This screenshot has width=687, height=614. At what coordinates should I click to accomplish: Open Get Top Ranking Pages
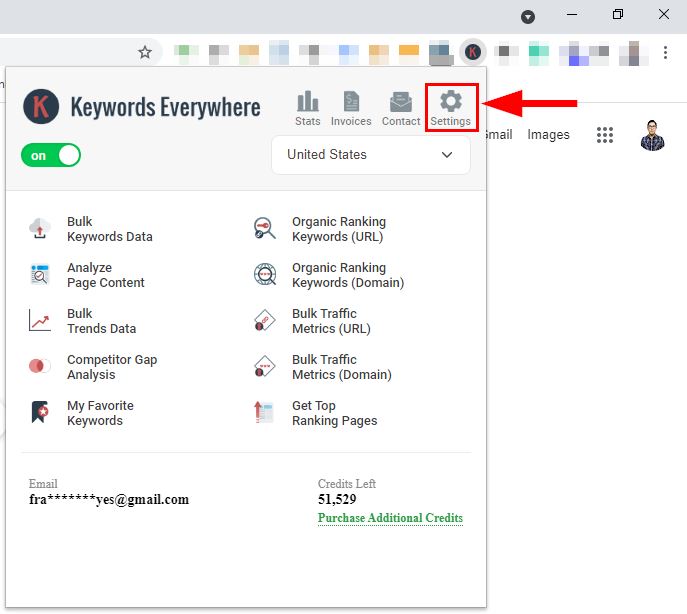point(334,413)
